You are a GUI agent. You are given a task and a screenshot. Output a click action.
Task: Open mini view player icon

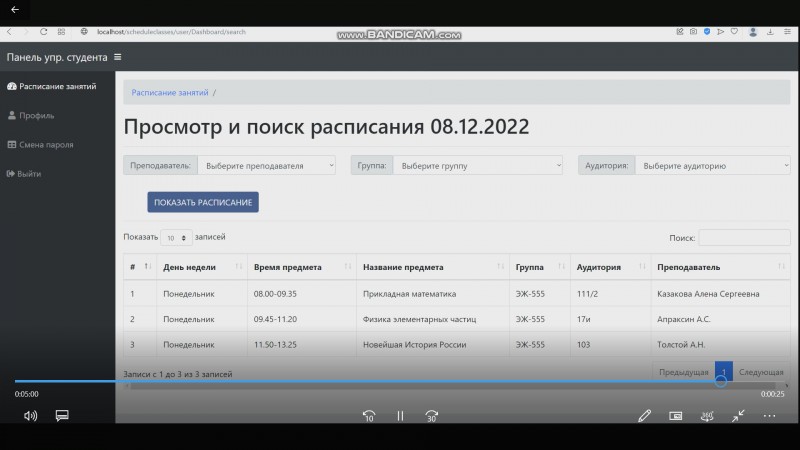click(x=676, y=416)
